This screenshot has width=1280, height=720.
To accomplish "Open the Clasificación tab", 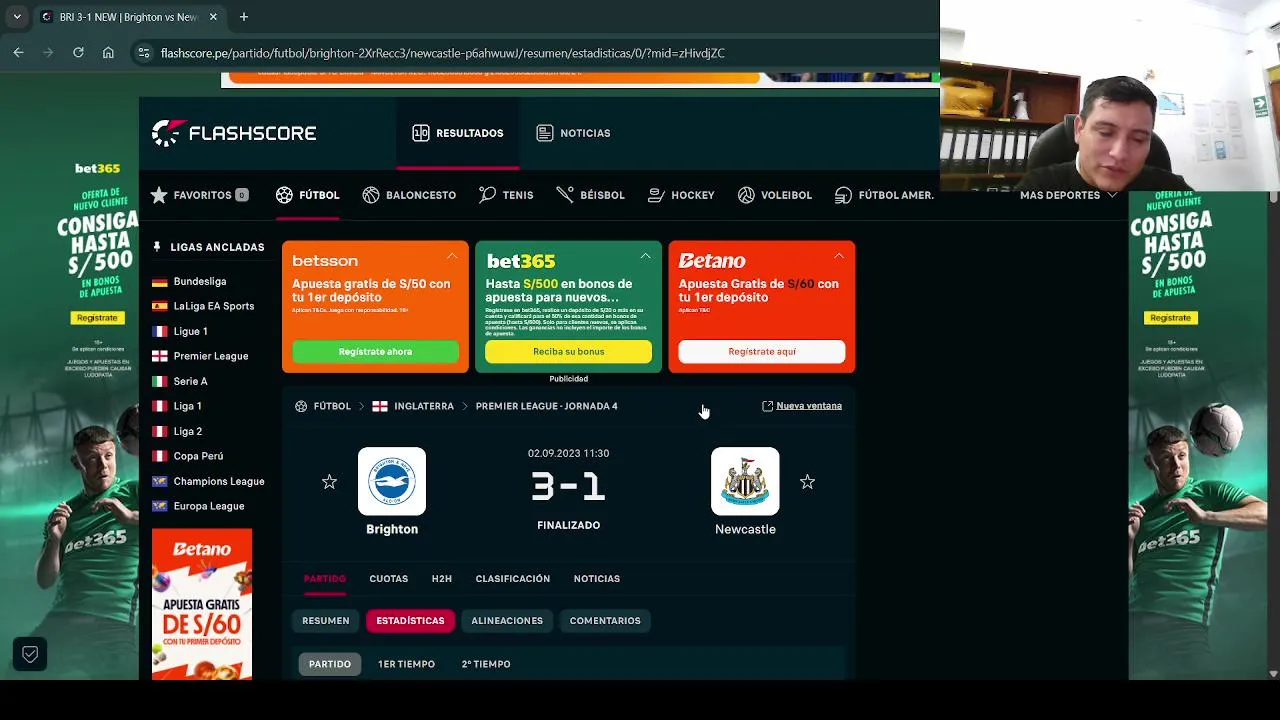I will (x=513, y=579).
